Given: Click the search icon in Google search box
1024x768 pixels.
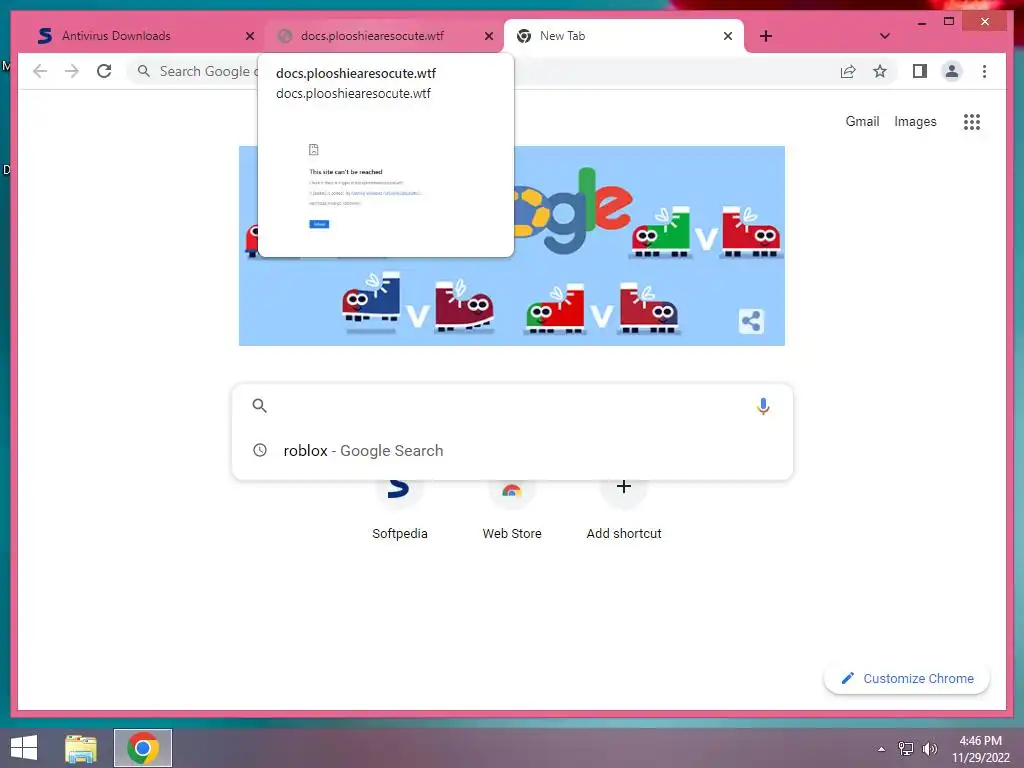Looking at the screenshot, I should tap(259, 406).
